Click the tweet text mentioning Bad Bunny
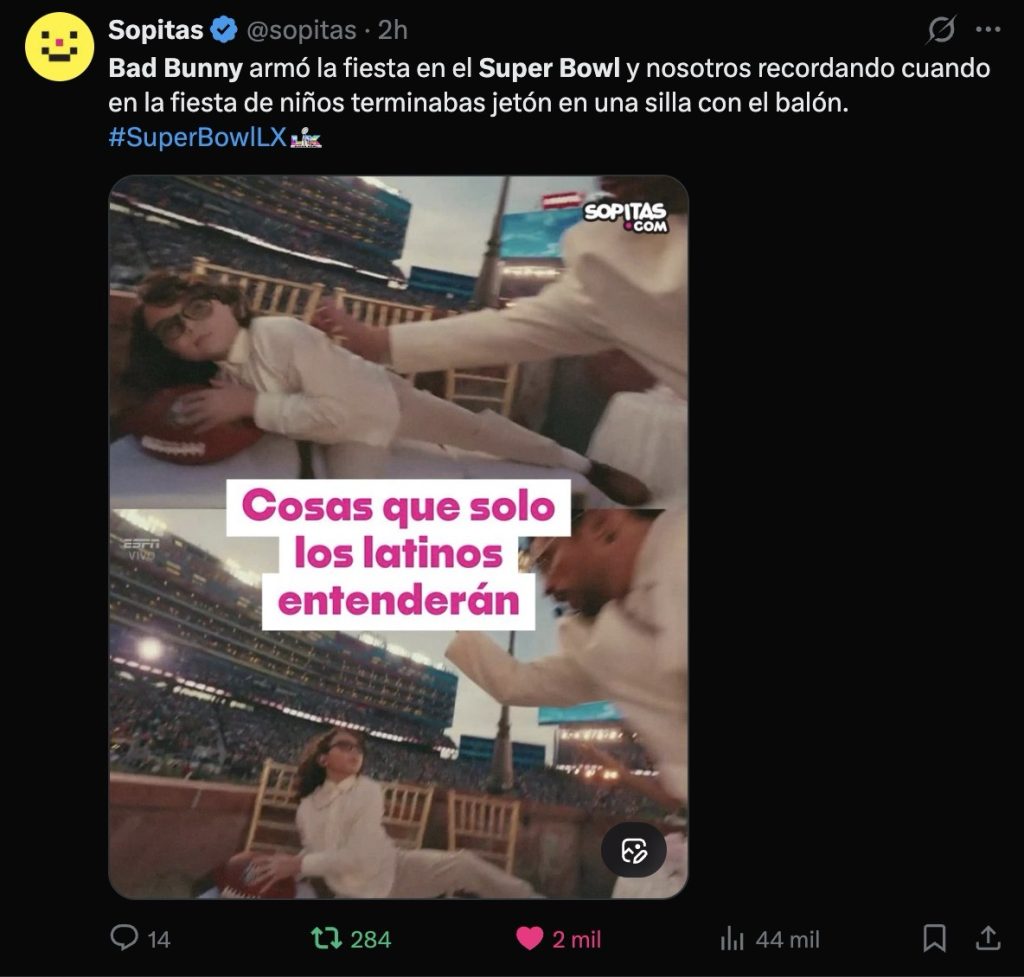 coord(549,86)
